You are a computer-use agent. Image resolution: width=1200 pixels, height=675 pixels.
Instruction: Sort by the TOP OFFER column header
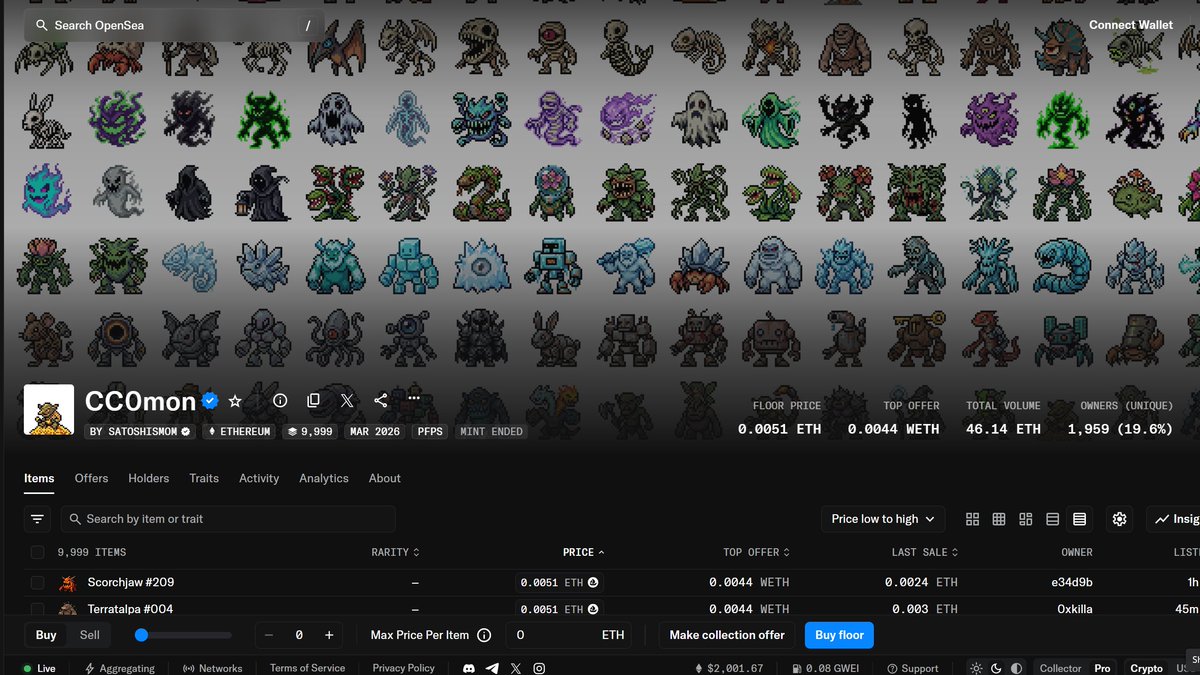click(x=756, y=552)
